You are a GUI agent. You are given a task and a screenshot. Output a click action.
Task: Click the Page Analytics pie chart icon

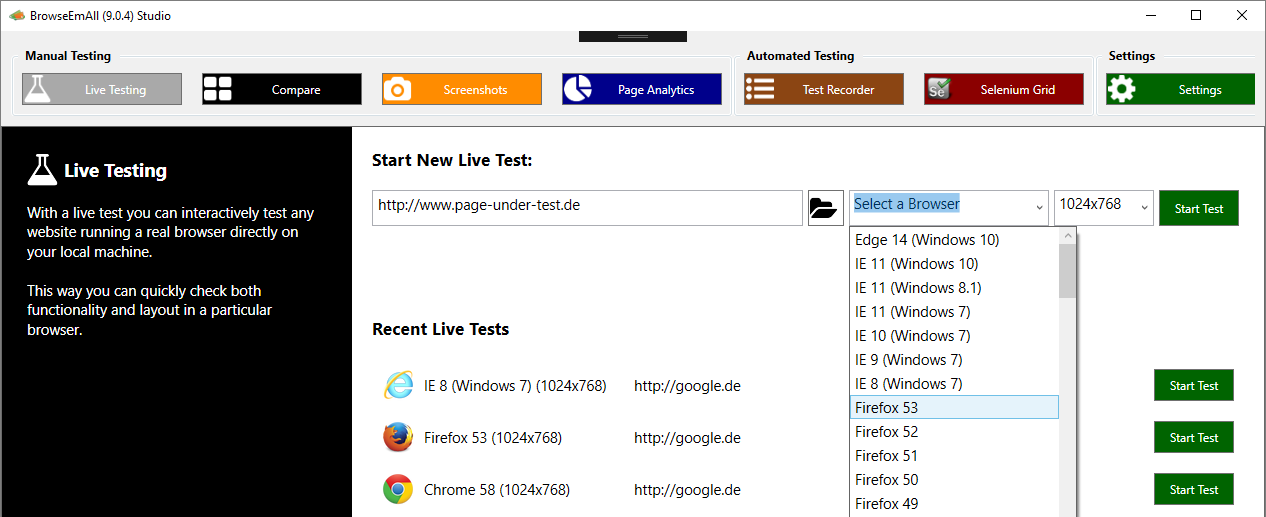(577, 89)
